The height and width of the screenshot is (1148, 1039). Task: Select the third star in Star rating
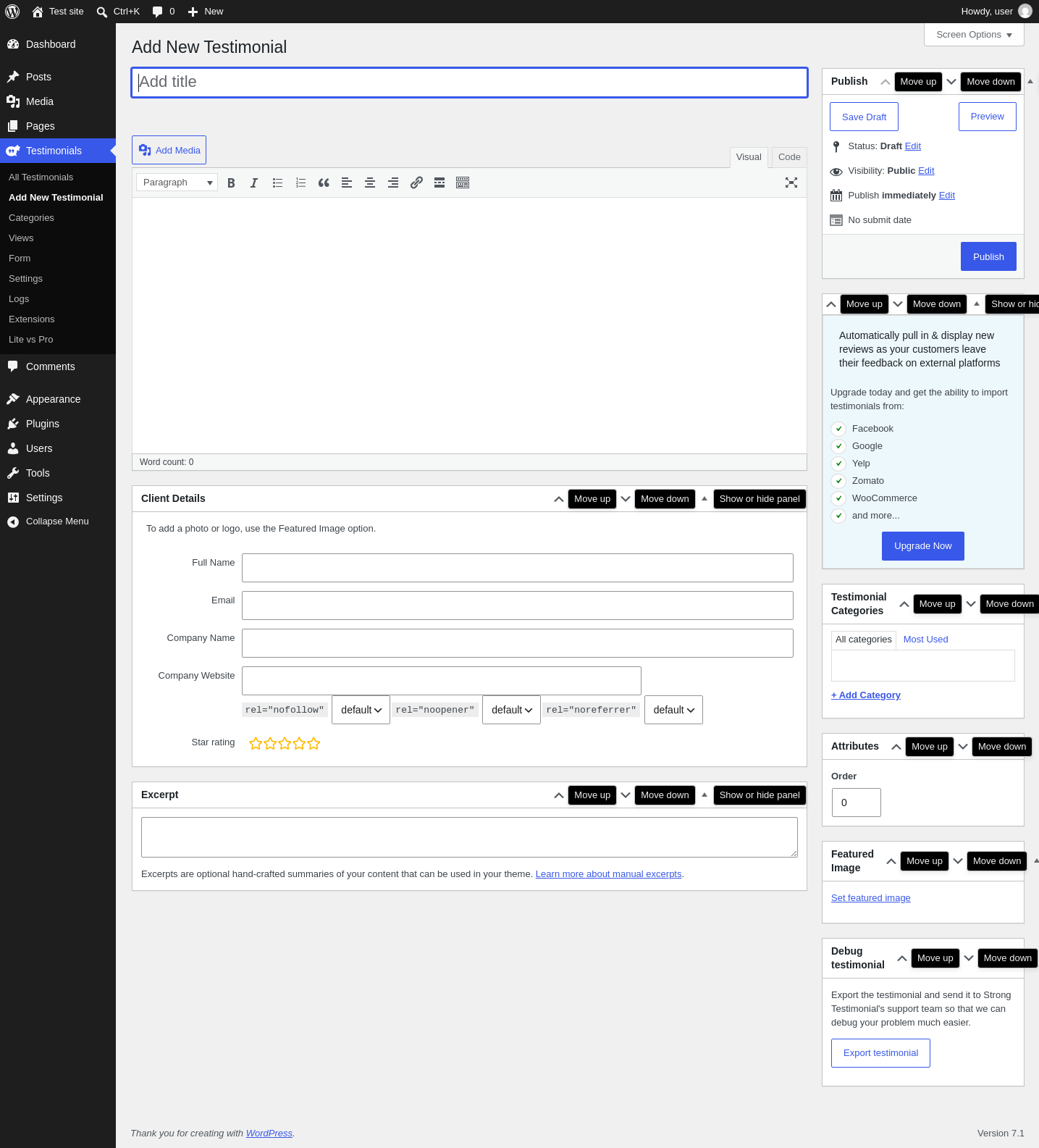coord(285,743)
